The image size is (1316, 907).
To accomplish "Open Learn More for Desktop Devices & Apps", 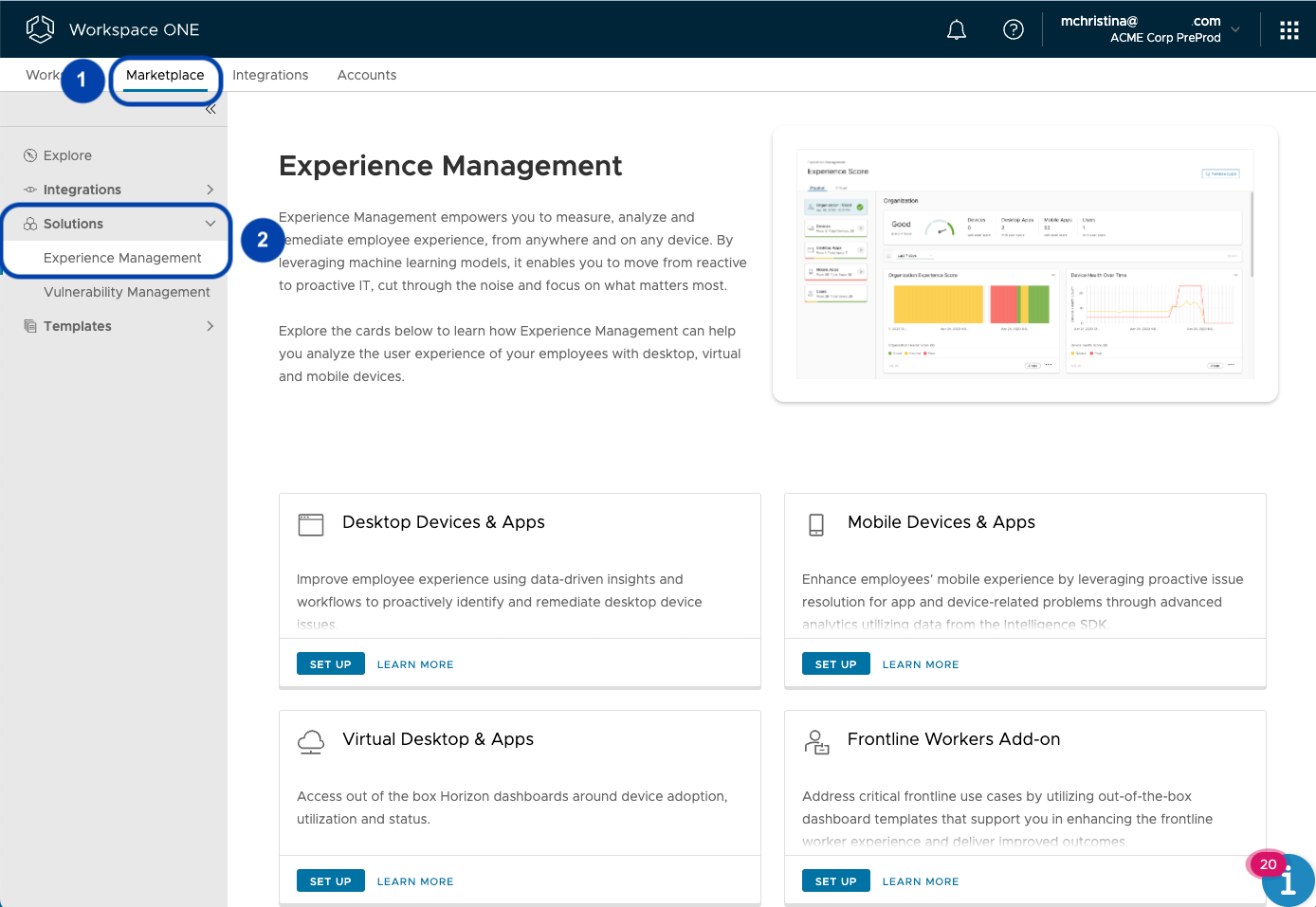I will (415, 664).
